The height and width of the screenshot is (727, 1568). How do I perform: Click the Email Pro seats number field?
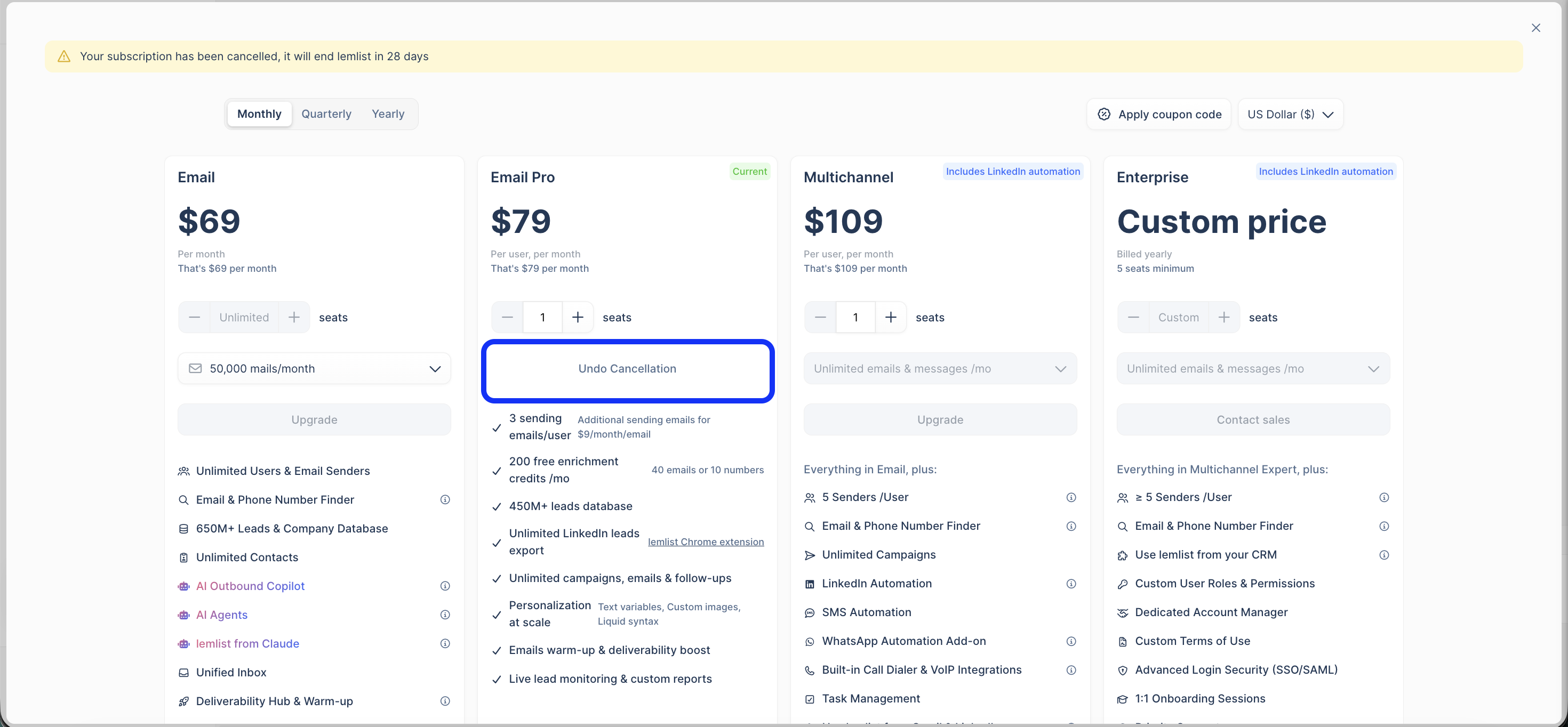[542, 318]
